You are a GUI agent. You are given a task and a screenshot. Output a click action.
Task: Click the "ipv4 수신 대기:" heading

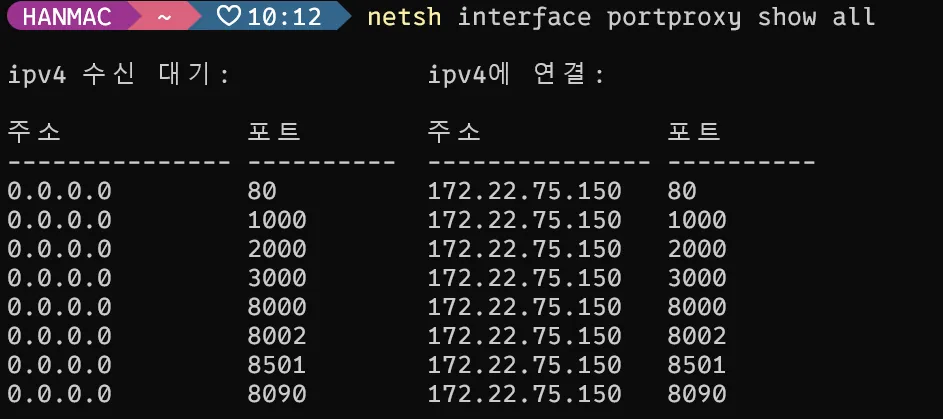point(118,76)
